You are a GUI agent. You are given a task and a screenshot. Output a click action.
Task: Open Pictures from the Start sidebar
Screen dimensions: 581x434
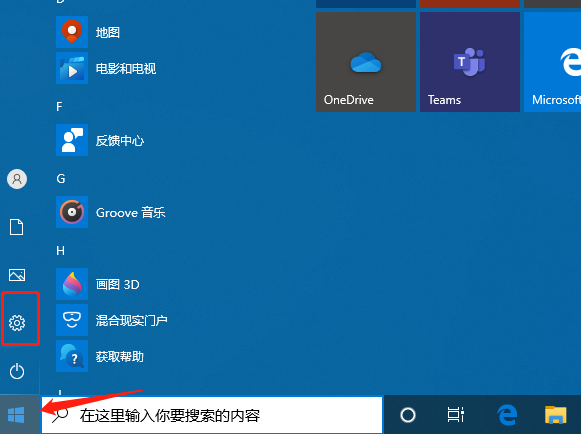[x=17, y=275]
